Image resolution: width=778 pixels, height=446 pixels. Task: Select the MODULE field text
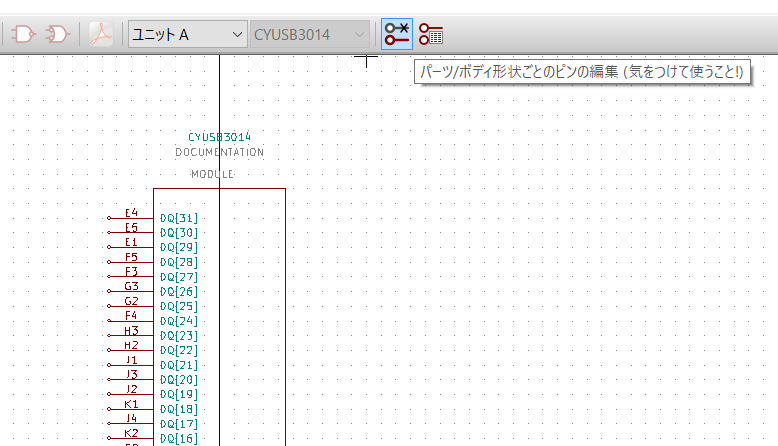click(x=212, y=174)
